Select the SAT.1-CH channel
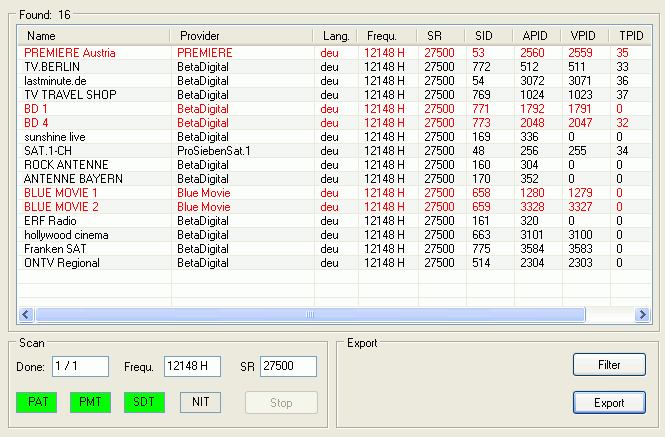Image resolution: width=665 pixels, height=437 pixels. 335,151
